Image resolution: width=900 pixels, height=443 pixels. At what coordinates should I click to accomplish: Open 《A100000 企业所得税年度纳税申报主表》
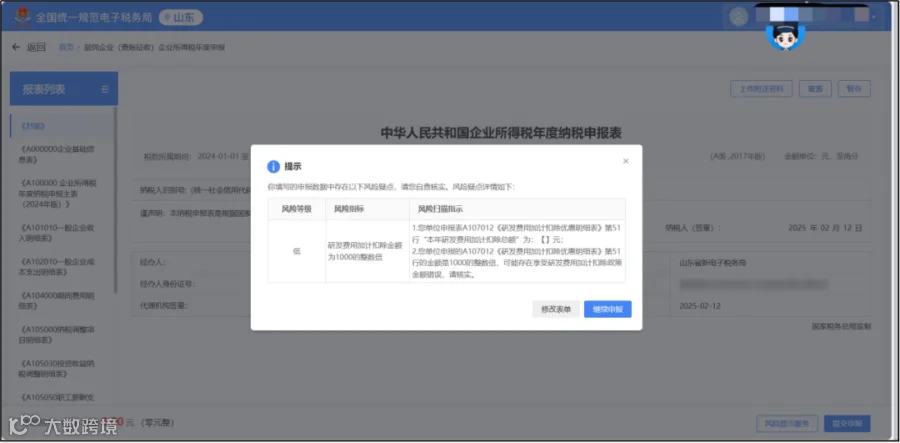click(58, 193)
